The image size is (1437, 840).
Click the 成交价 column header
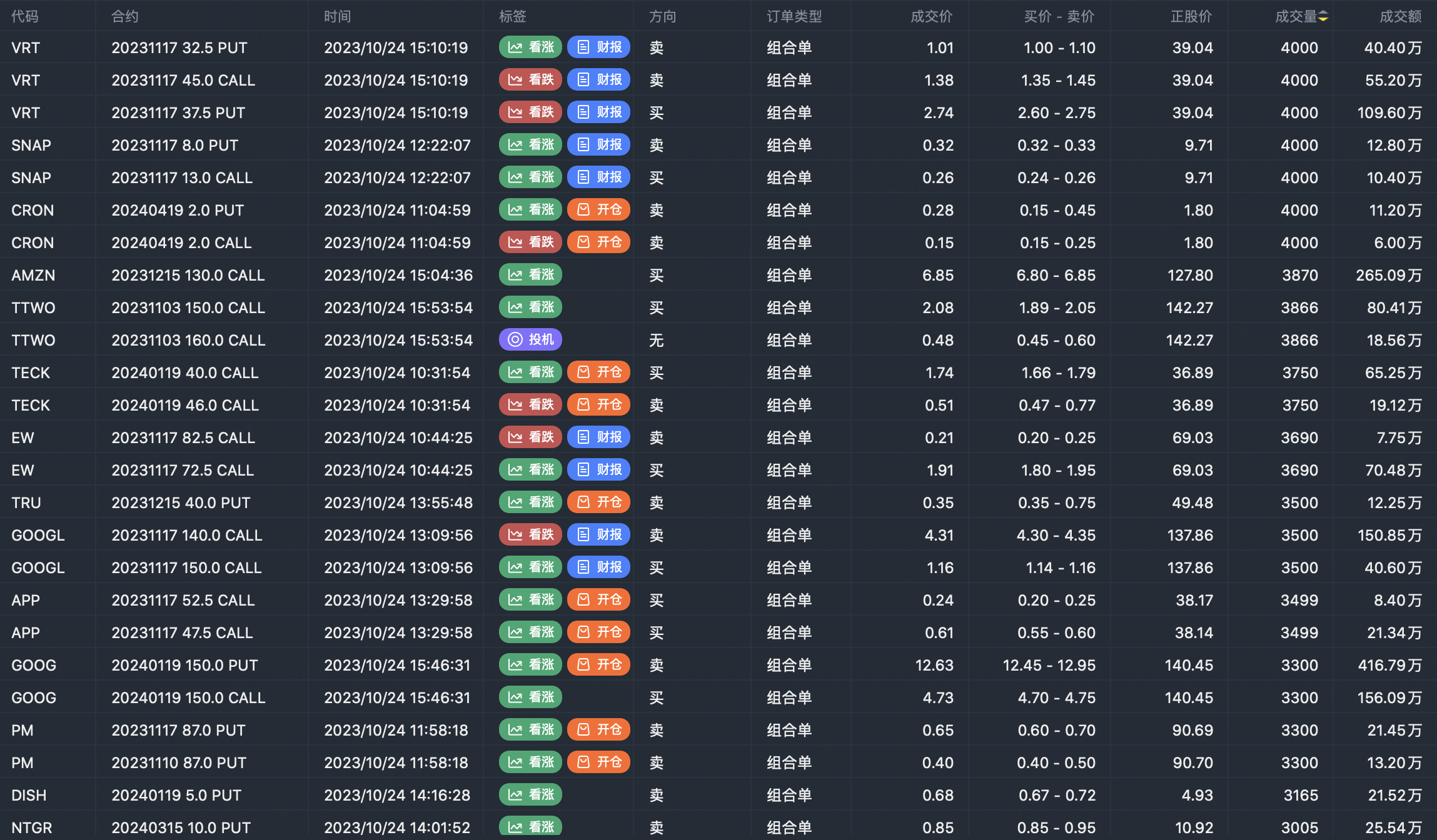[x=932, y=17]
